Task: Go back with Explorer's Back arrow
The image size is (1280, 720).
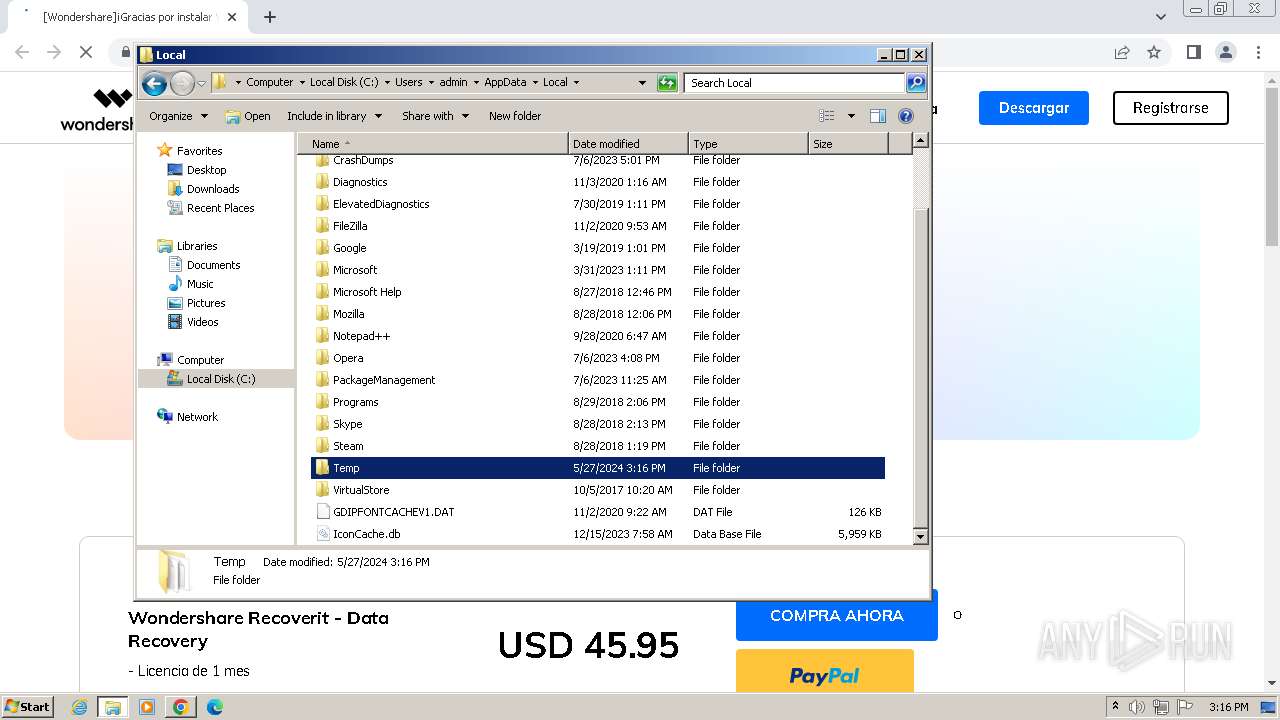Action: [154, 83]
